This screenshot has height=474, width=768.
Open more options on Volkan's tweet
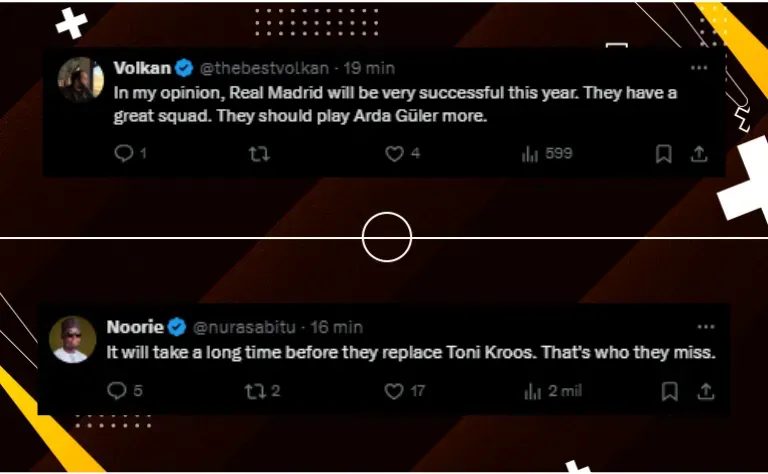pos(698,68)
